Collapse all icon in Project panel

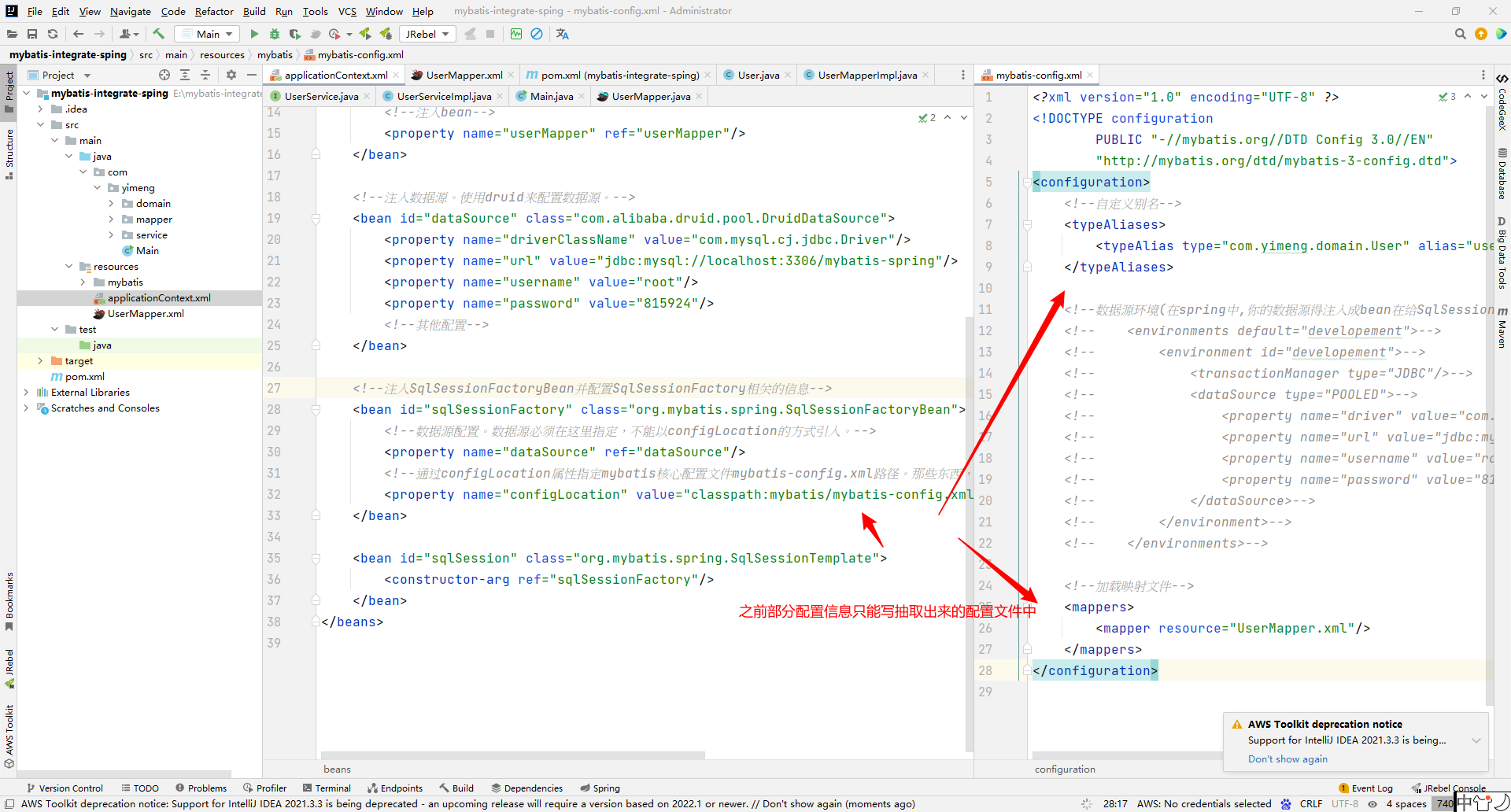pos(205,75)
